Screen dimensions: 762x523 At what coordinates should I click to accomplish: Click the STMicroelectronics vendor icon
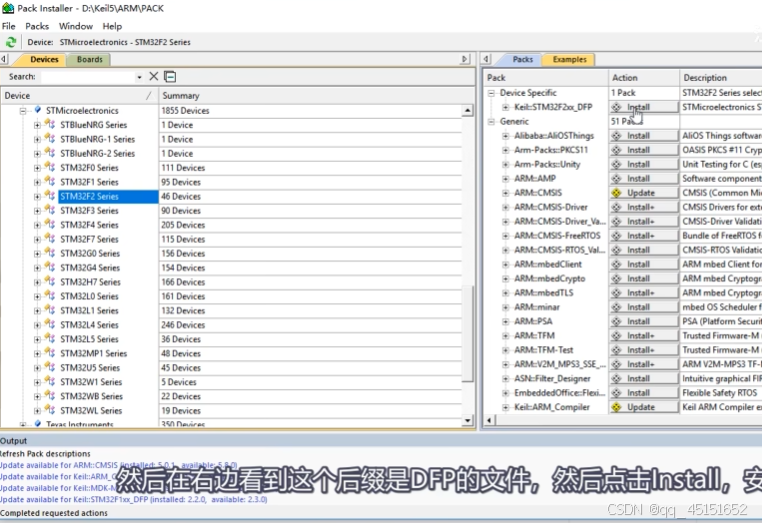[37, 110]
